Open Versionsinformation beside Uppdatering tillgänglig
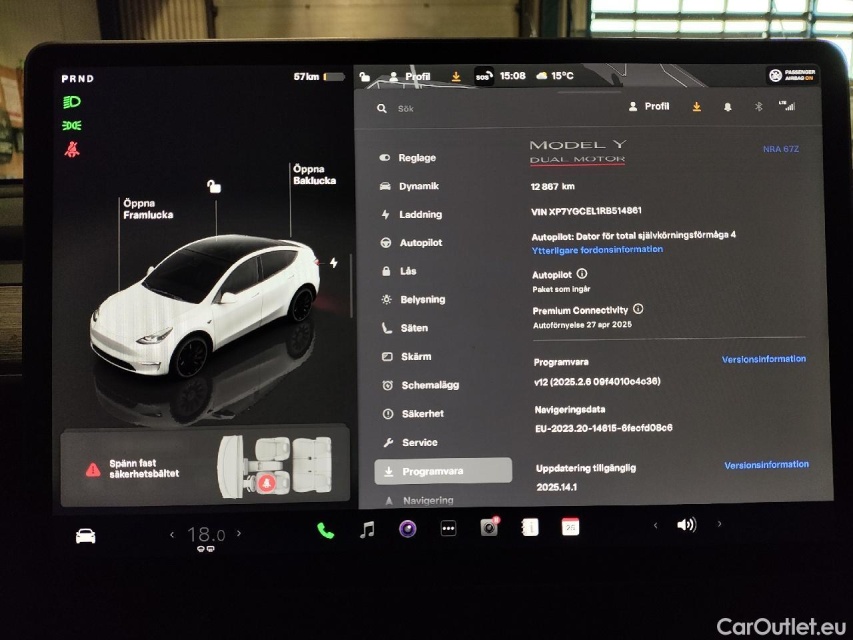This screenshot has height=640, width=853. (x=767, y=465)
